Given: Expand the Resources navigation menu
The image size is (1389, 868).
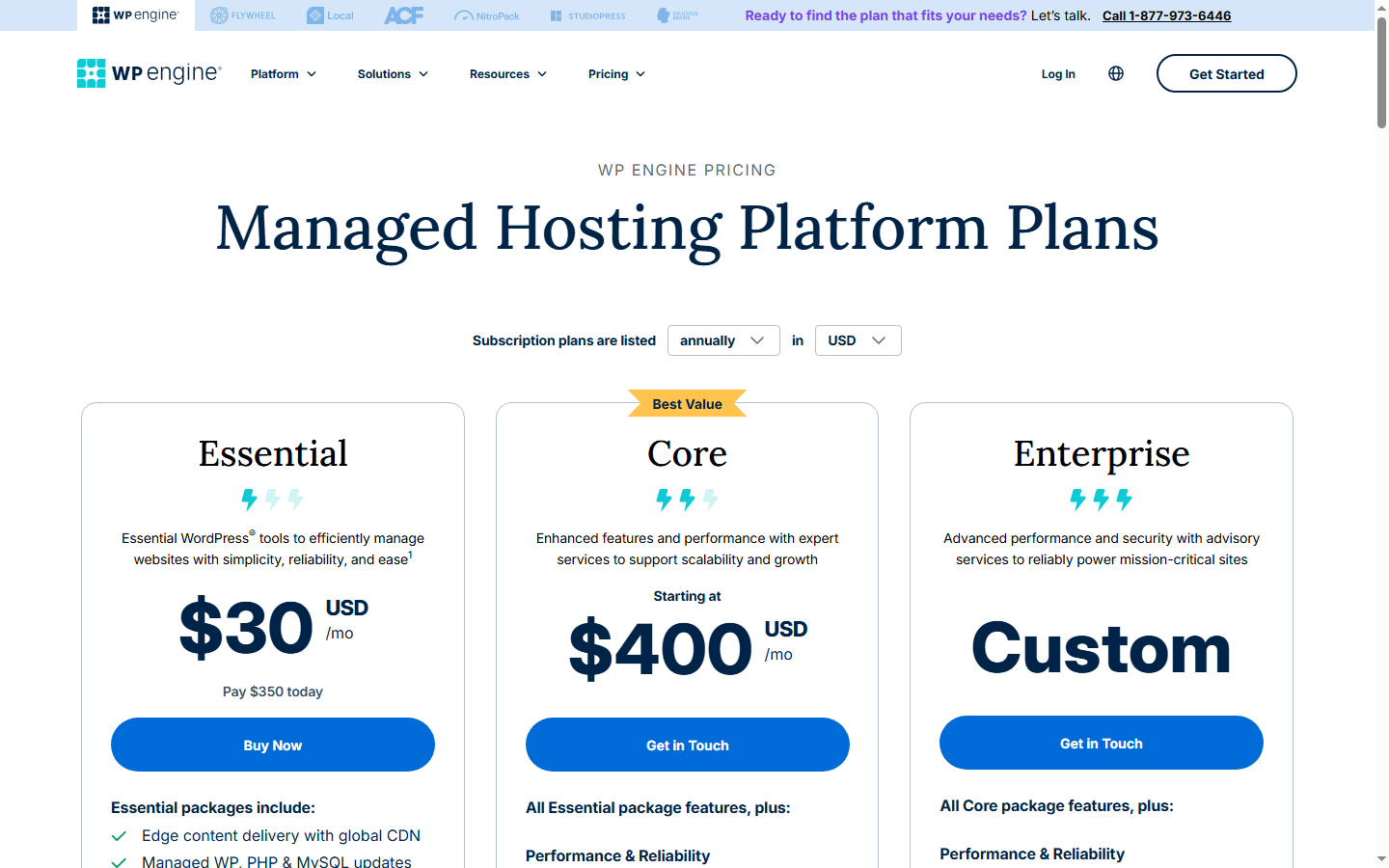Looking at the screenshot, I should click(x=508, y=73).
